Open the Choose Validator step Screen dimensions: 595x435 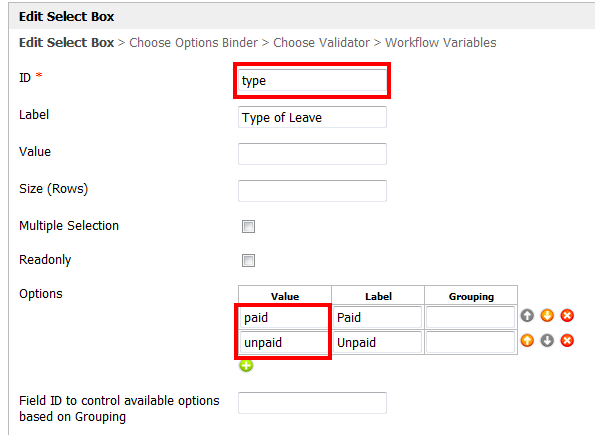pyautogui.click(x=321, y=43)
